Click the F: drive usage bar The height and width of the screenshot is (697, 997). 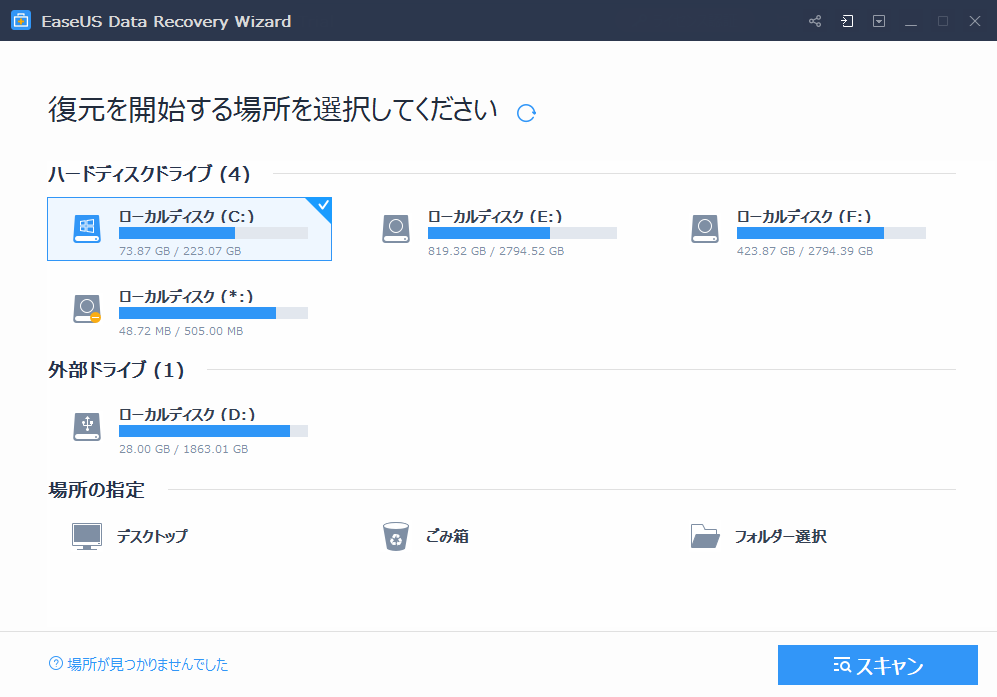point(831,233)
